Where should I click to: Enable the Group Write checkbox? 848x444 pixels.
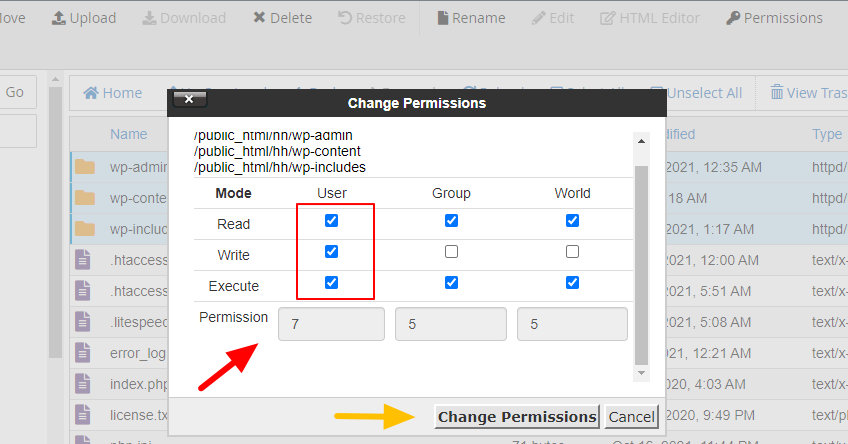click(x=452, y=252)
